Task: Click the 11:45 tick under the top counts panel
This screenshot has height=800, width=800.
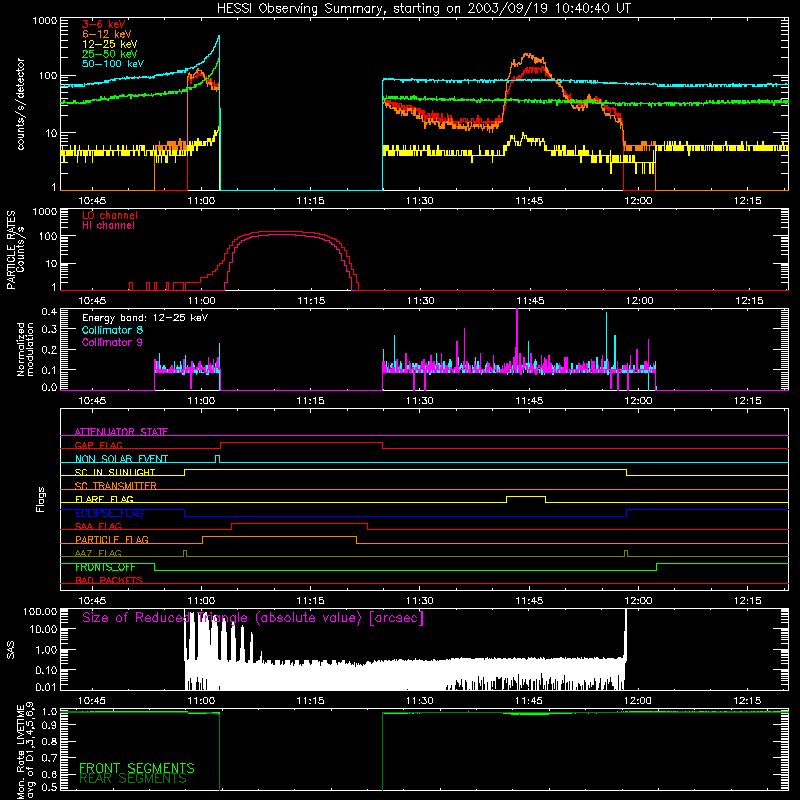Action: click(x=529, y=201)
